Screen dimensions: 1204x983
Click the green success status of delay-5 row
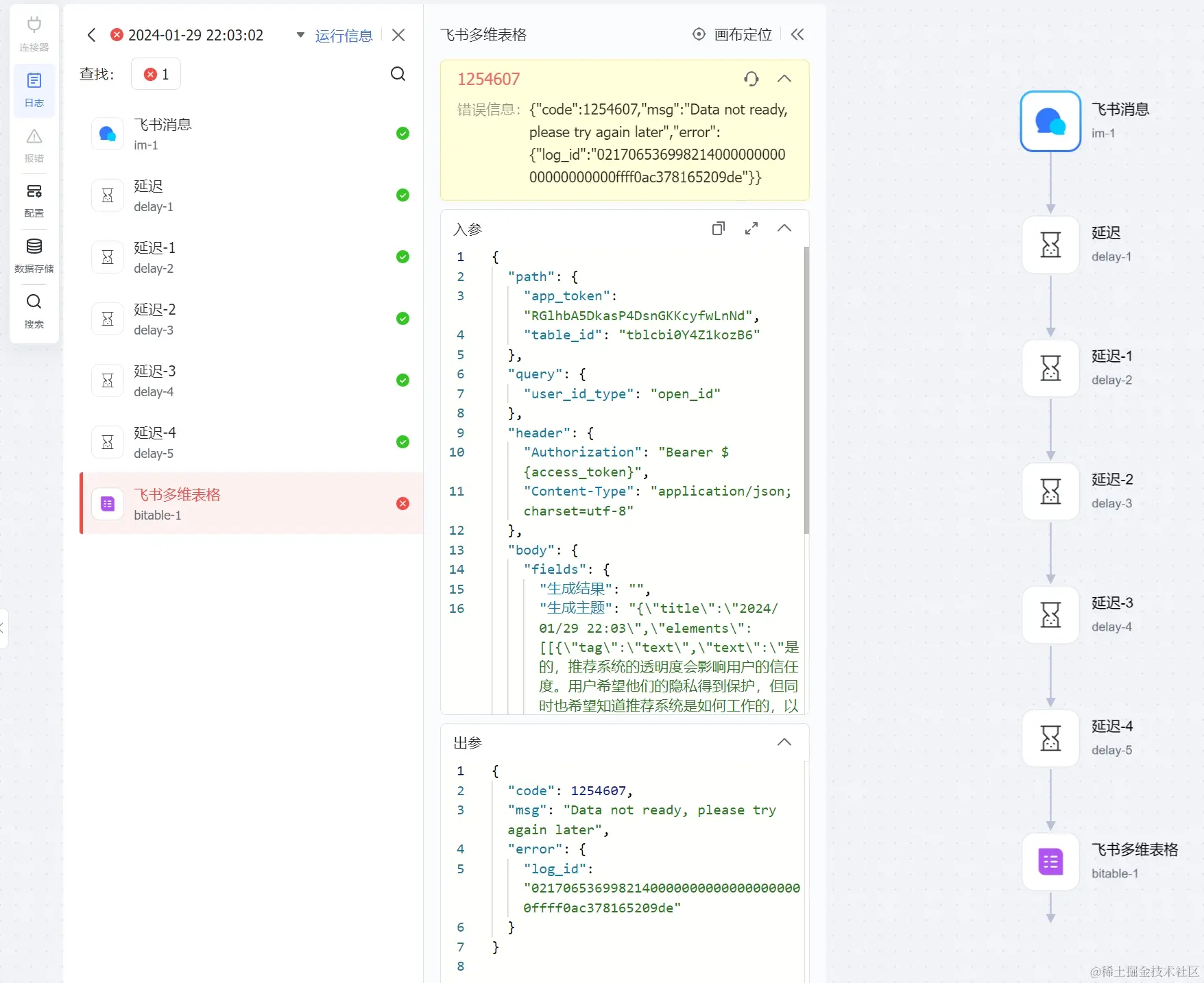(x=403, y=442)
